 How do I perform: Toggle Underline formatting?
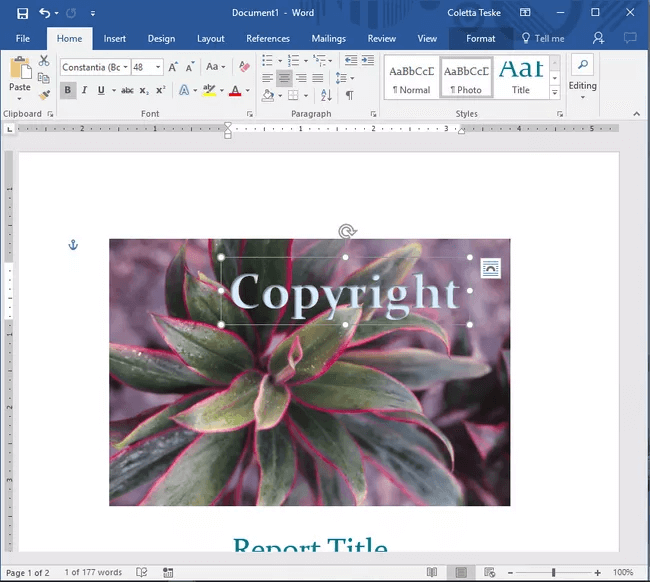[101, 90]
